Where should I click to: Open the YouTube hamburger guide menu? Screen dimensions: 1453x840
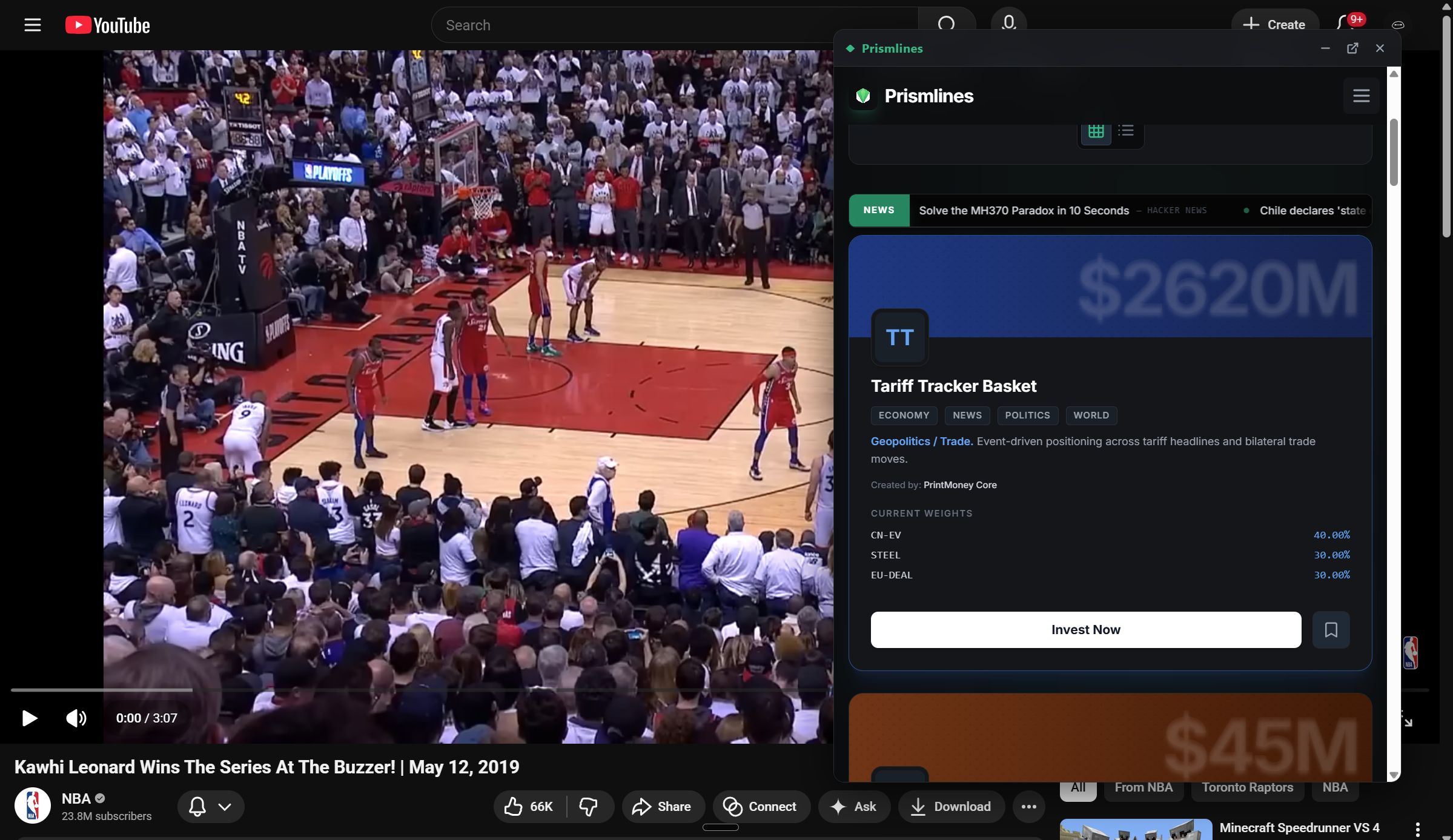pos(32,25)
